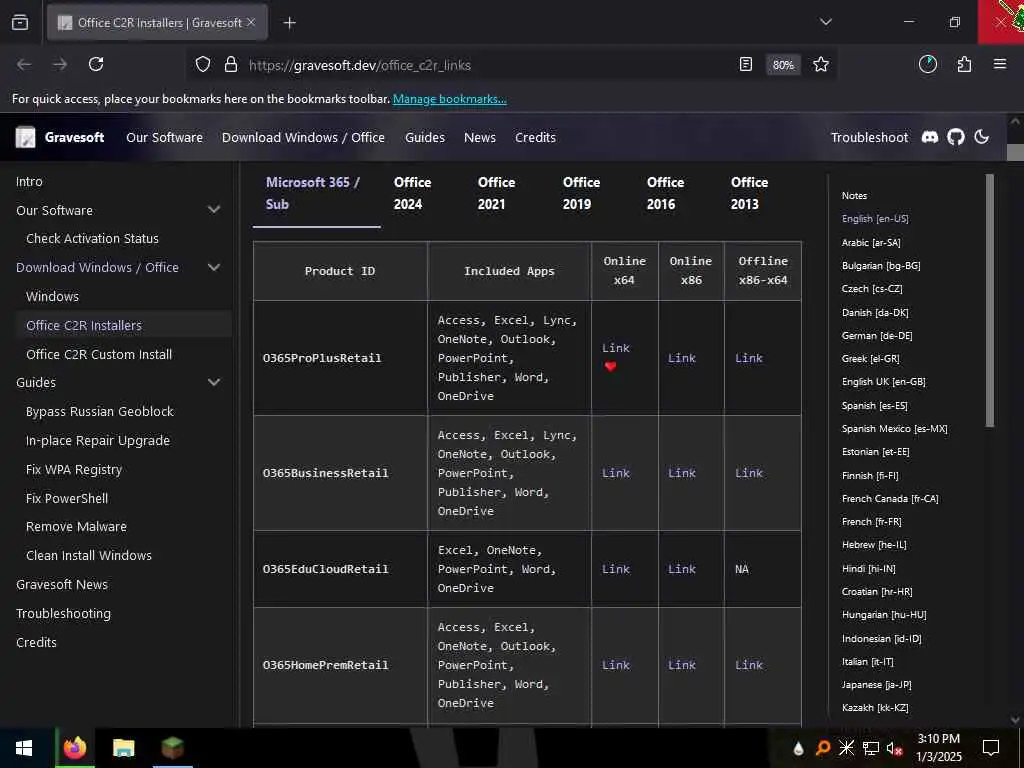Open the Firefox hamburger menu
The image size is (1024, 768).
[x=1000, y=64]
